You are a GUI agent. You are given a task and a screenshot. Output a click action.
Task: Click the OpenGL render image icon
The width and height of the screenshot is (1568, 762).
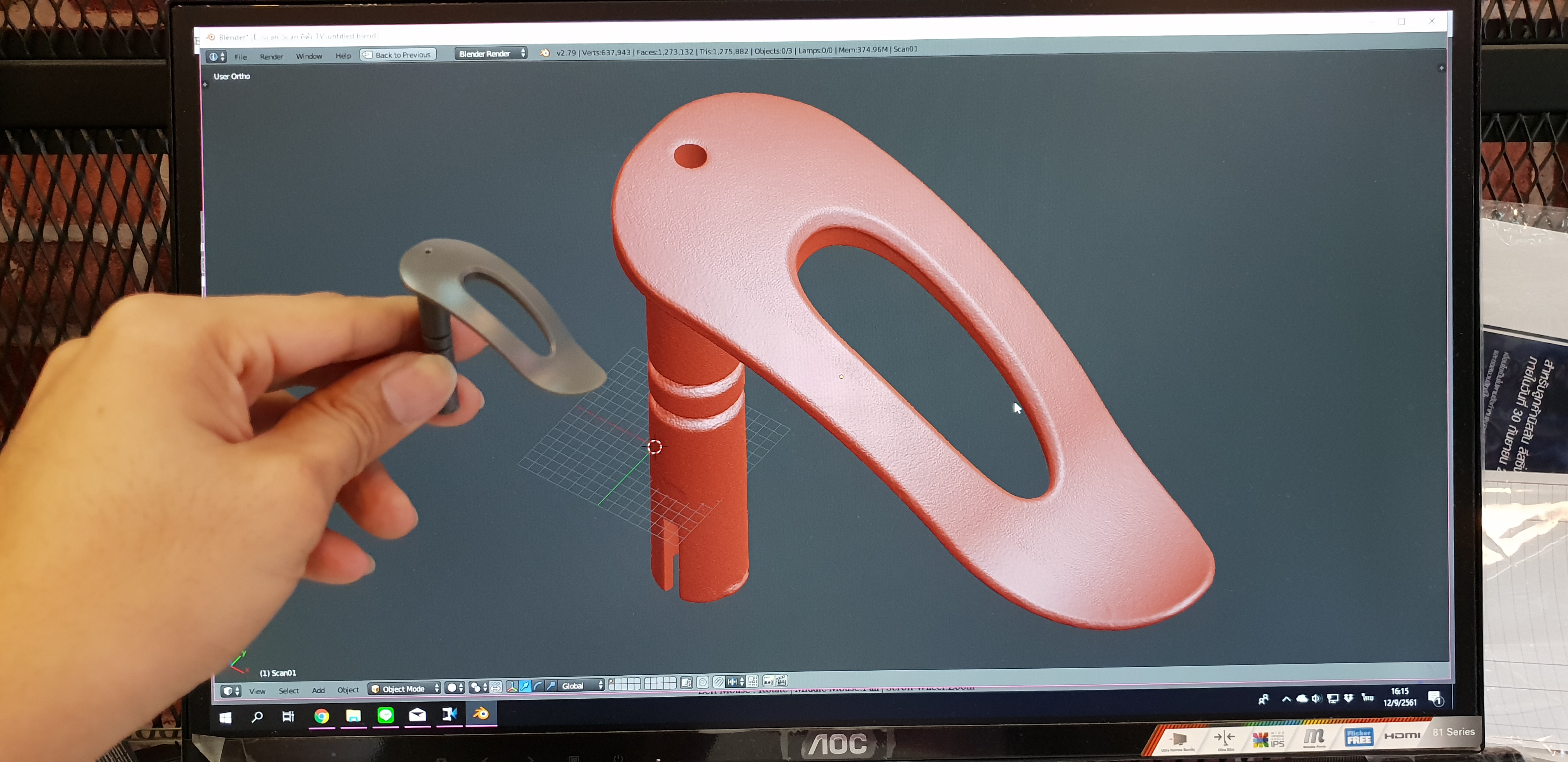coord(769,681)
